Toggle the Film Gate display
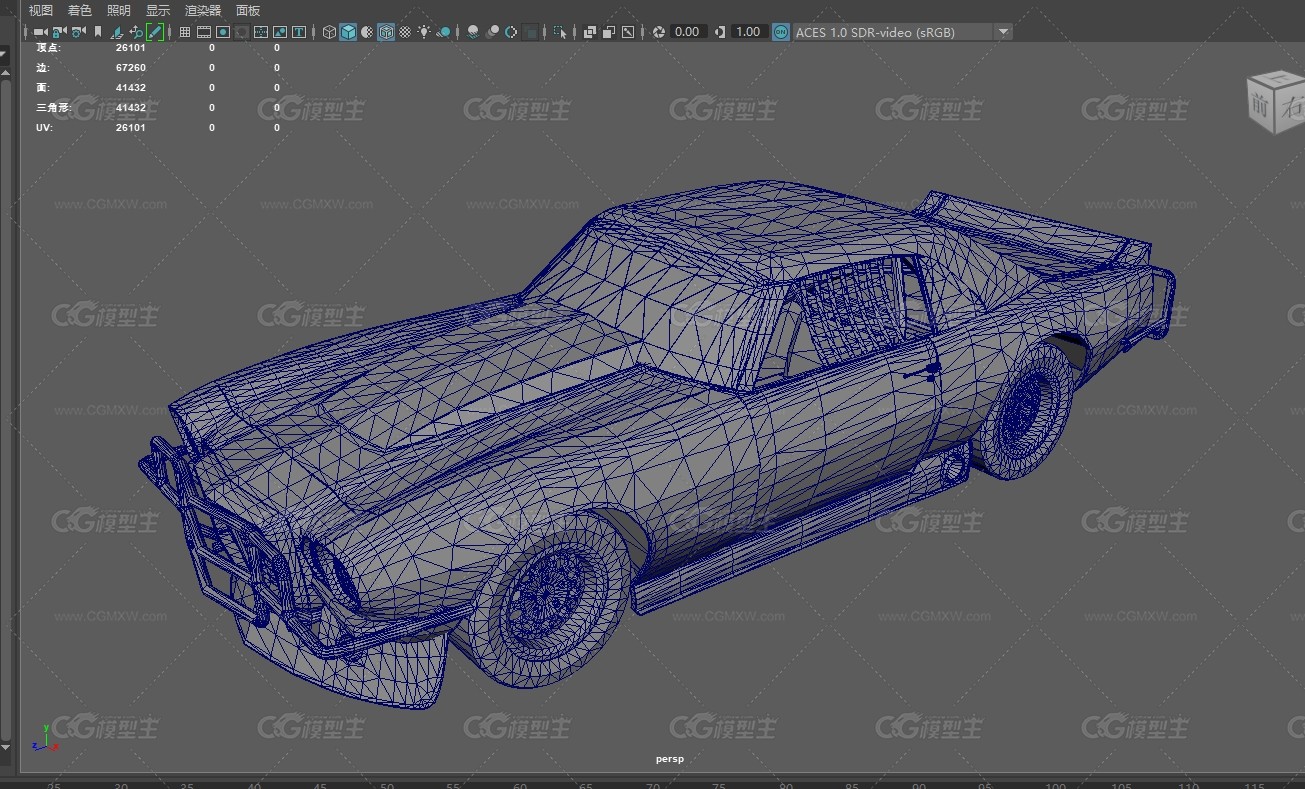The width and height of the screenshot is (1305, 789). click(x=204, y=32)
